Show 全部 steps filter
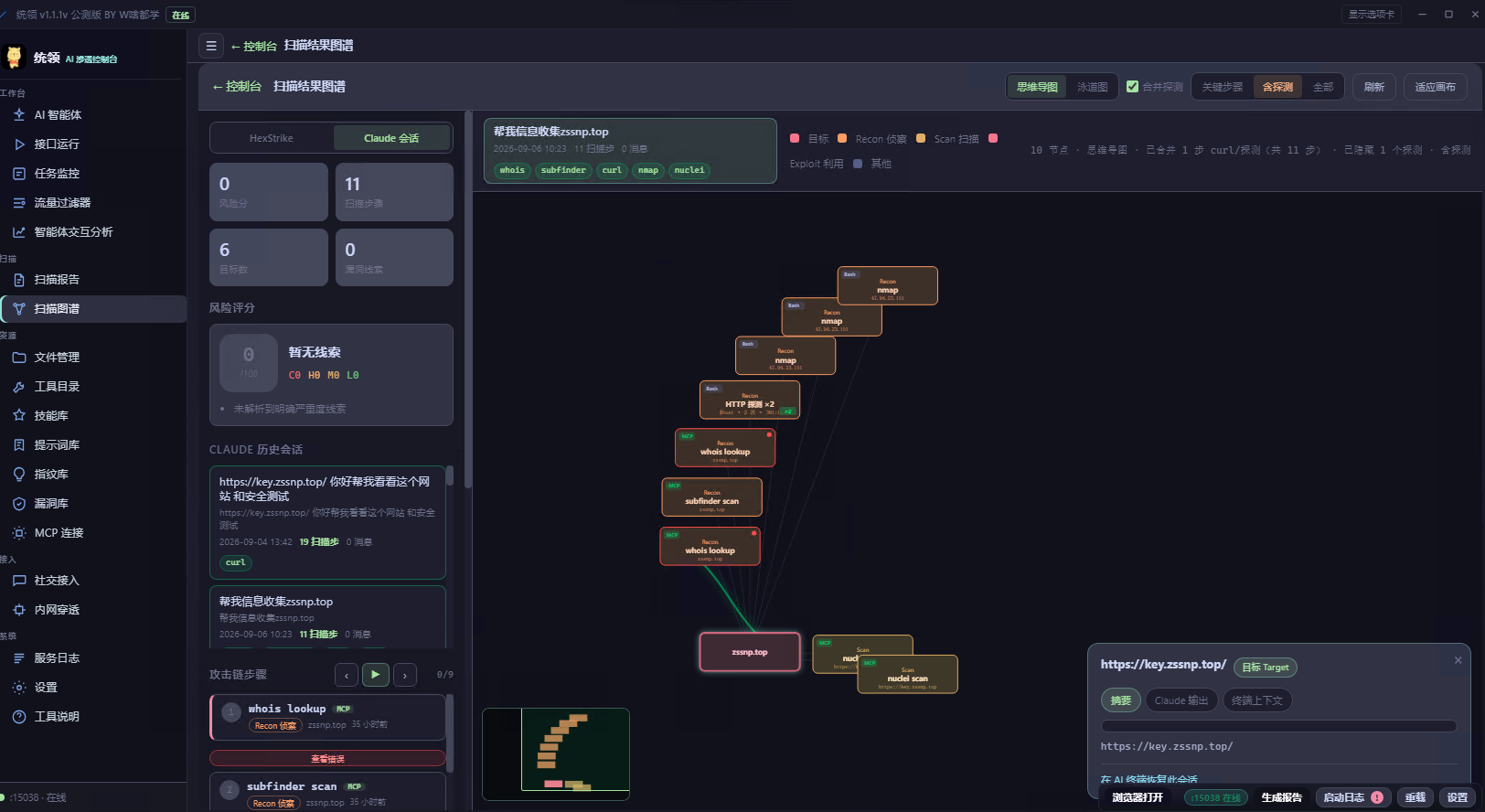The width and height of the screenshot is (1485, 812). click(x=1323, y=87)
